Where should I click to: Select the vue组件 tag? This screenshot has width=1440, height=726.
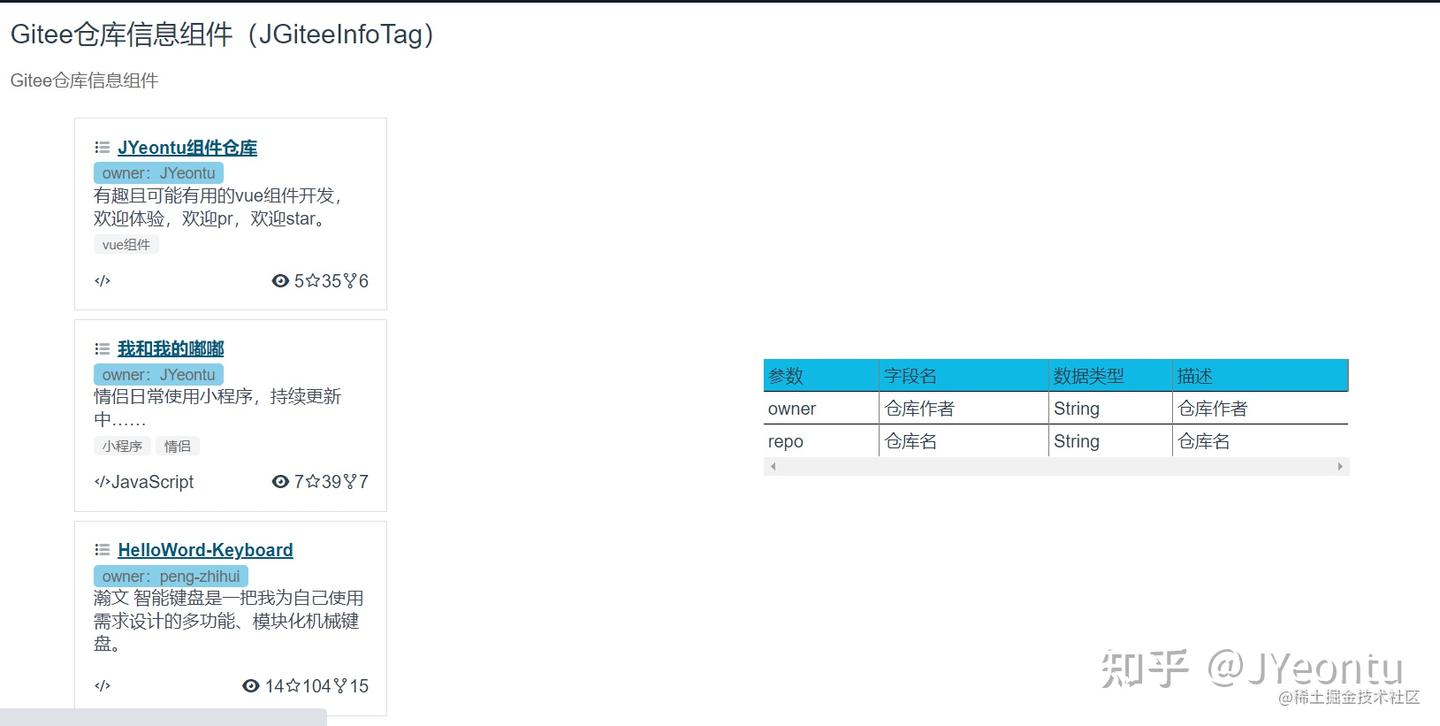tap(126, 244)
